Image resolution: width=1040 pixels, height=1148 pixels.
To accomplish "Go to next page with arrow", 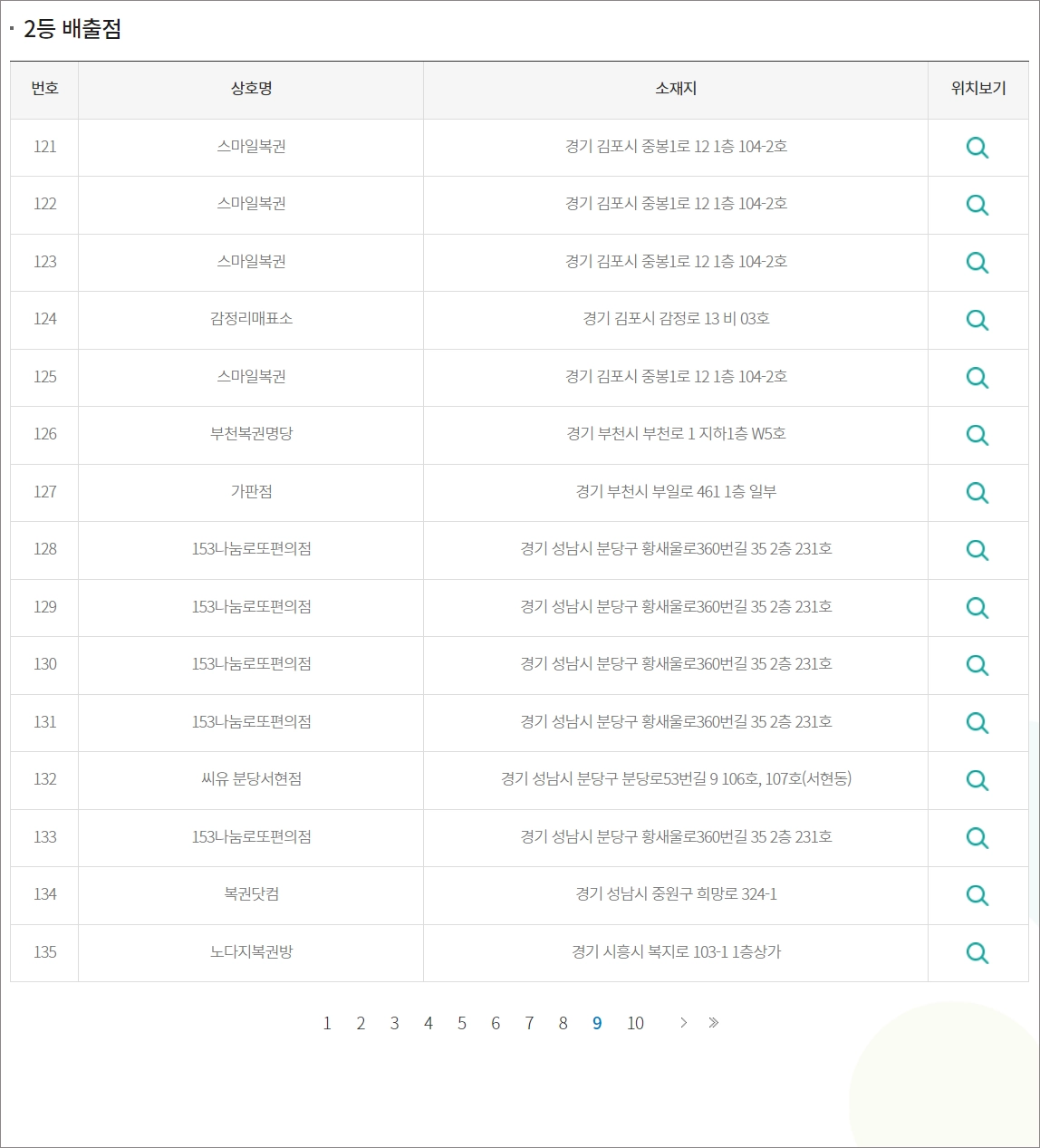I will tap(683, 1023).
